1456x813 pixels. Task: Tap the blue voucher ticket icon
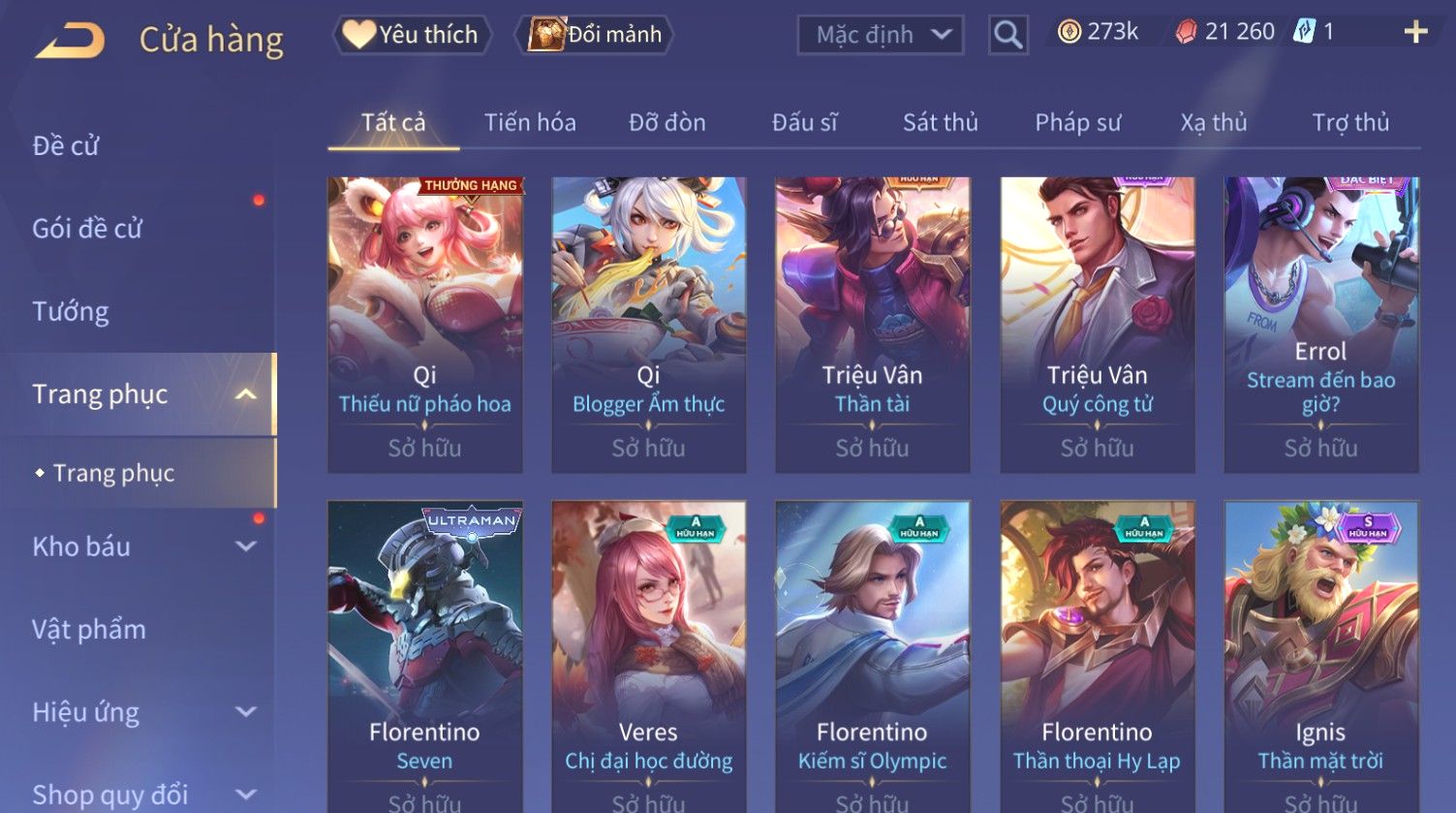(1304, 32)
